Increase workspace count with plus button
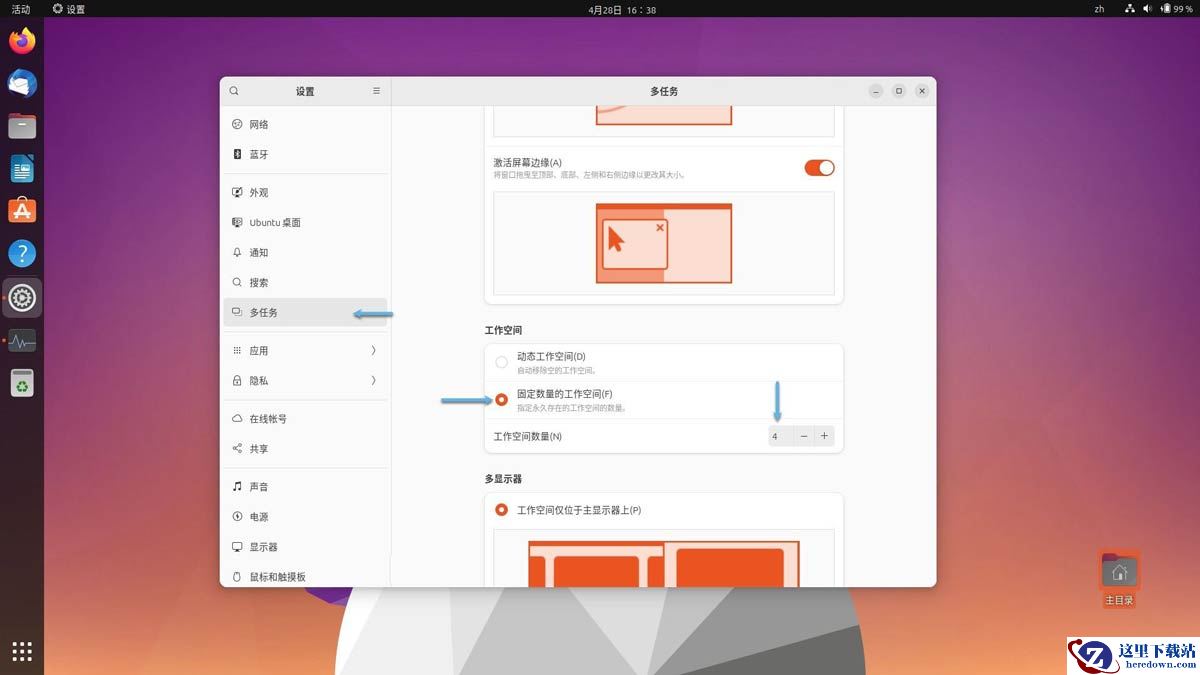Image resolution: width=1200 pixels, height=675 pixels. (824, 436)
